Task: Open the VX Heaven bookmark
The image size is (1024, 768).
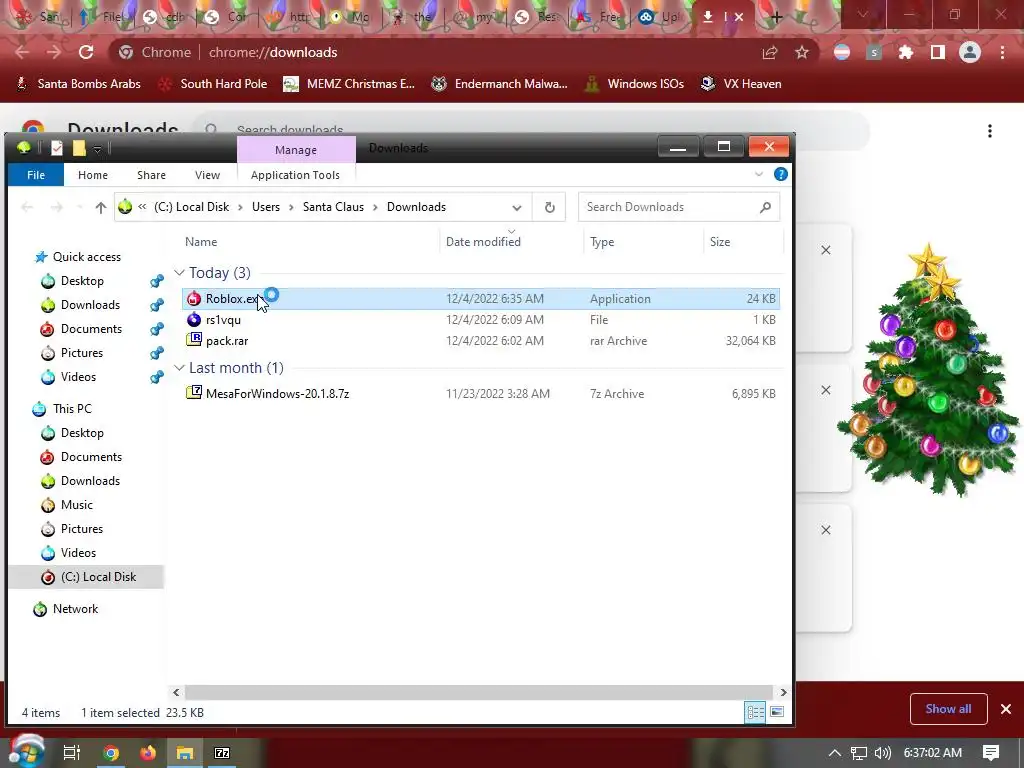Action: tap(741, 84)
